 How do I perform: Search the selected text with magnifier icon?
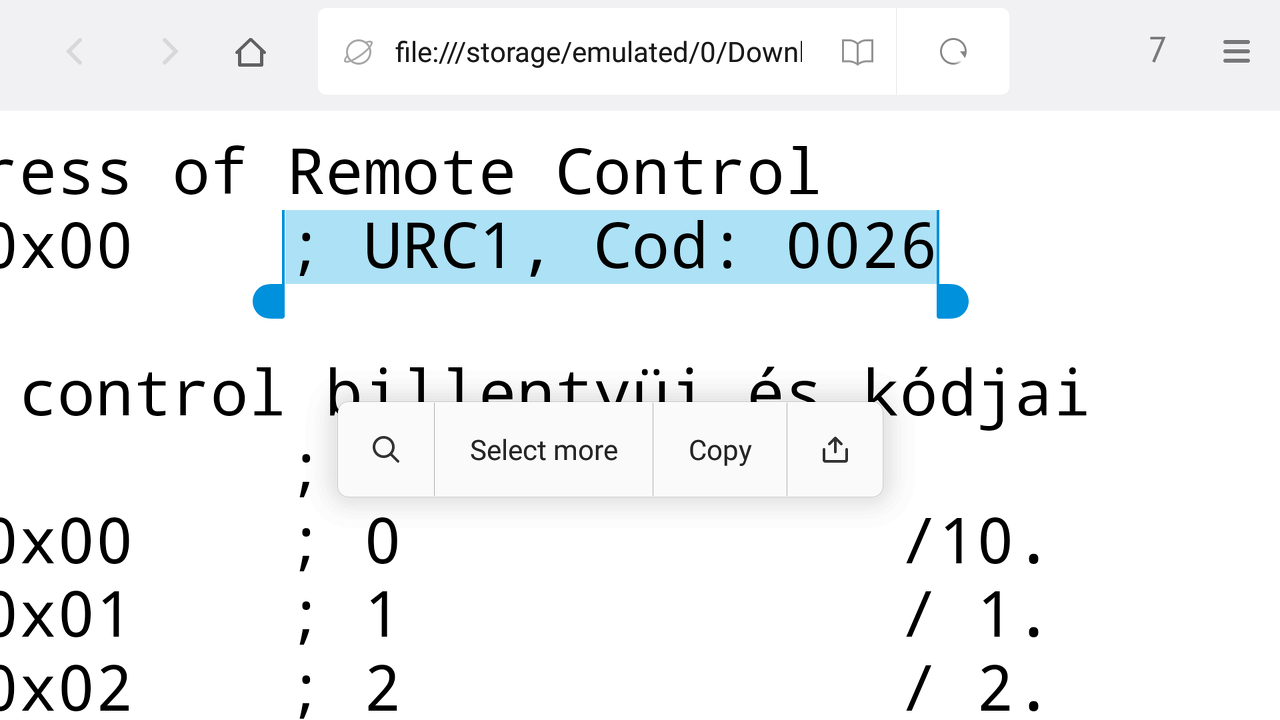[386, 450]
